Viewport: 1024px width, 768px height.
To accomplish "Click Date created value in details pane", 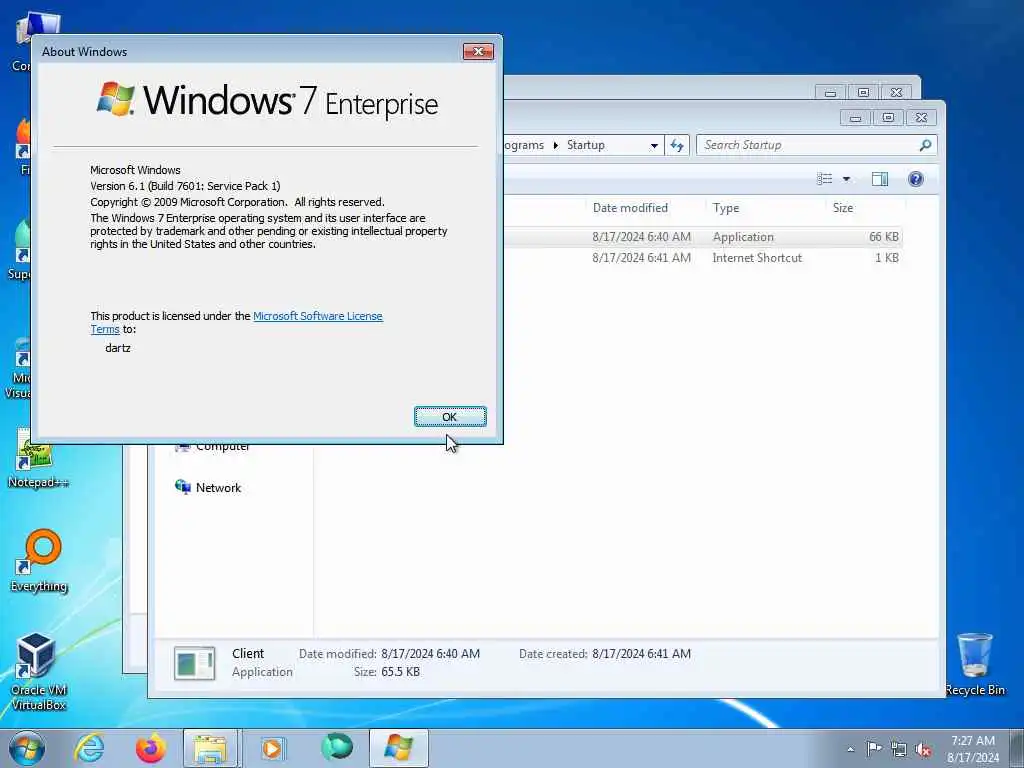I will coord(641,654).
